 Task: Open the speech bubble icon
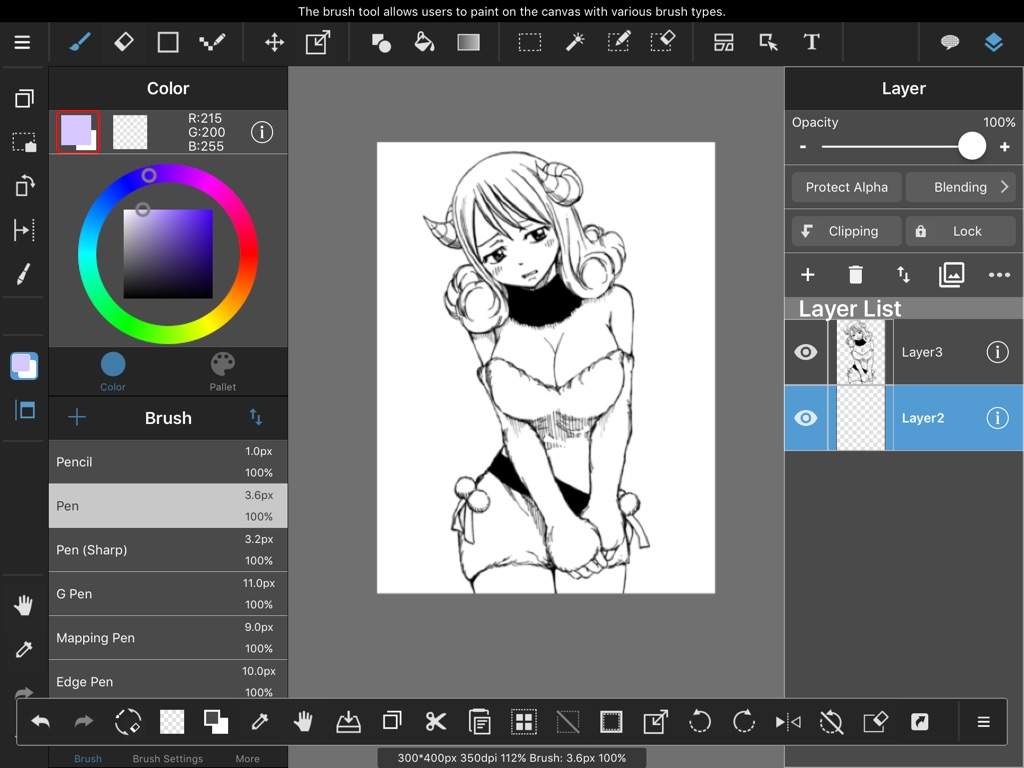[950, 42]
